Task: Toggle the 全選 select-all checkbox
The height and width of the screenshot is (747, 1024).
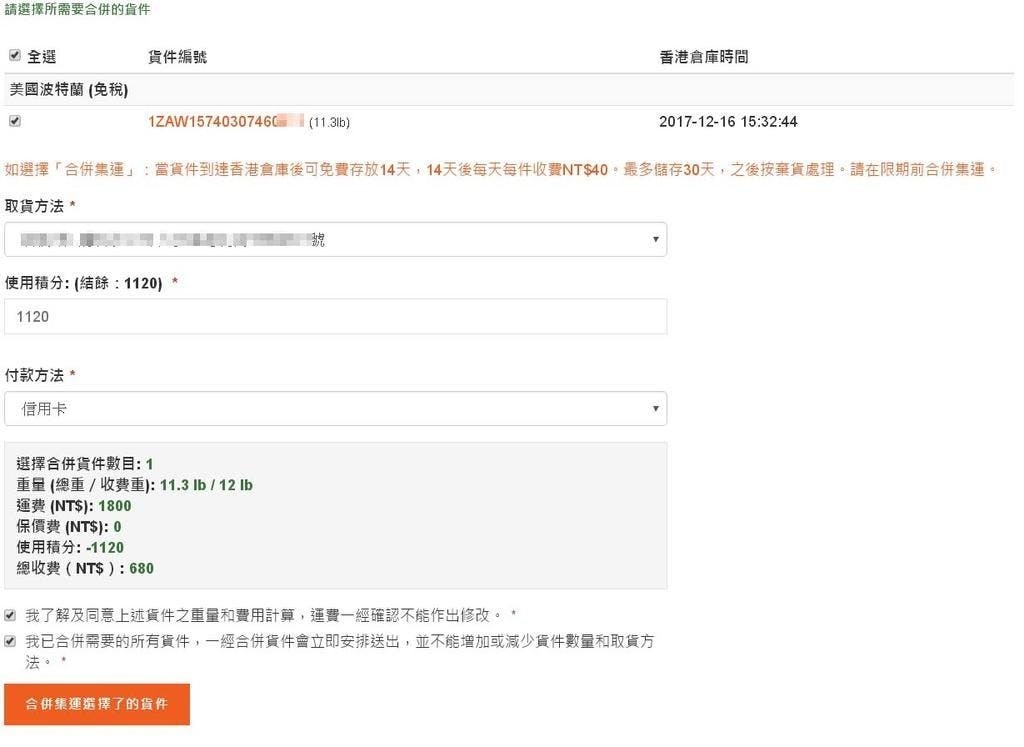Action: [x=14, y=56]
